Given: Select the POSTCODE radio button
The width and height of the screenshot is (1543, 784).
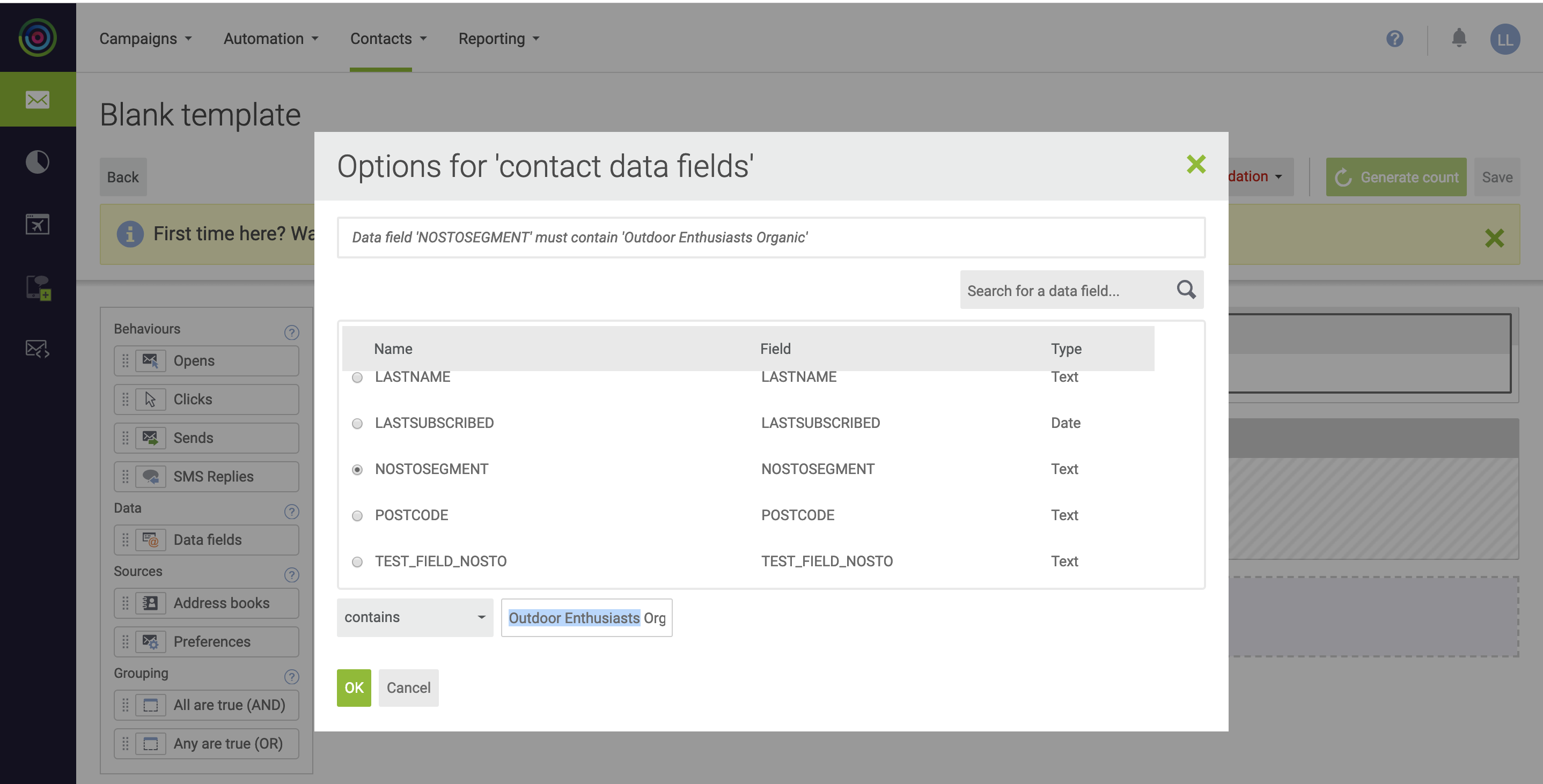Looking at the screenshot, I should point(357,516).
